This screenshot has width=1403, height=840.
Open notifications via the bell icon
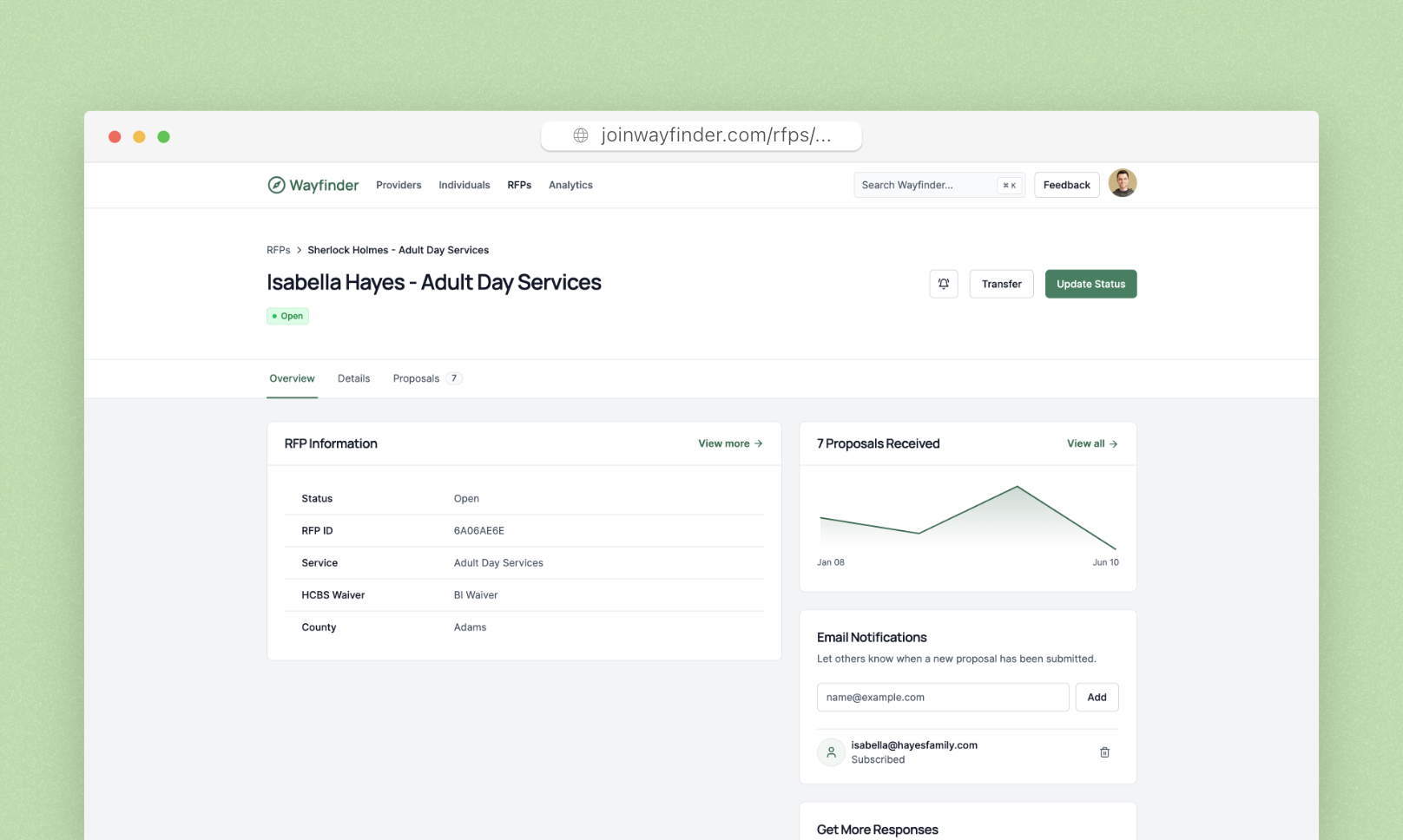pyautogui.click(x=943, y=284)
